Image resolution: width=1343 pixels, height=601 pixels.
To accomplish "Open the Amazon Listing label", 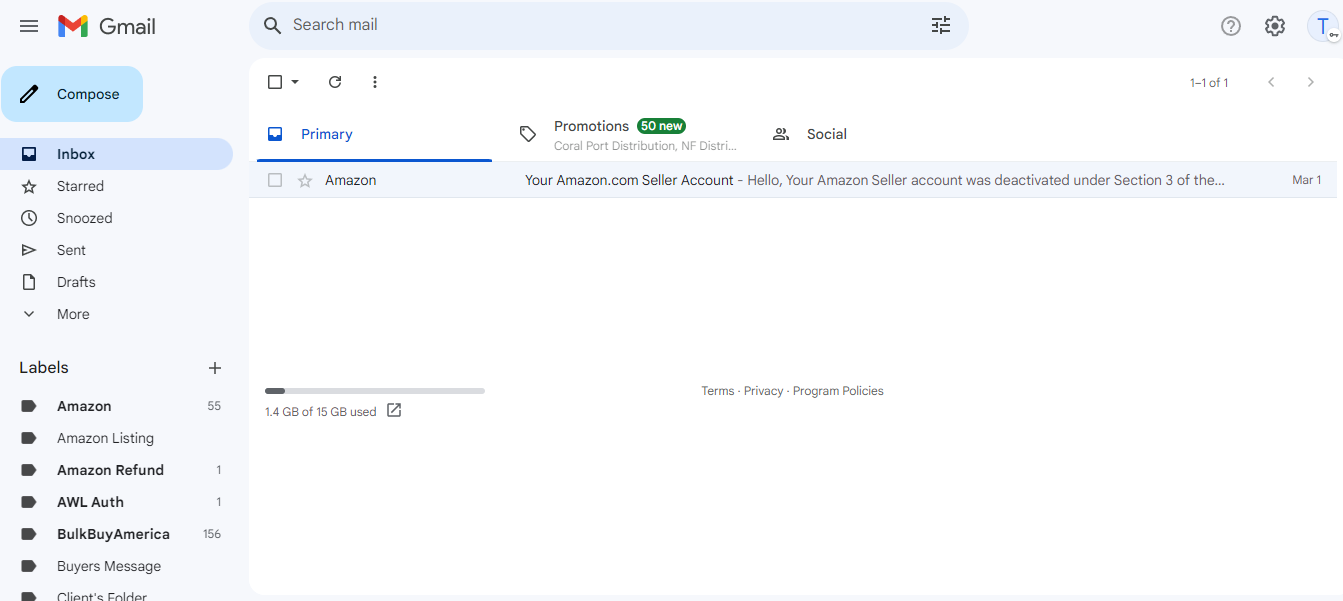I will pyautogui.click(x=116, y=438).
